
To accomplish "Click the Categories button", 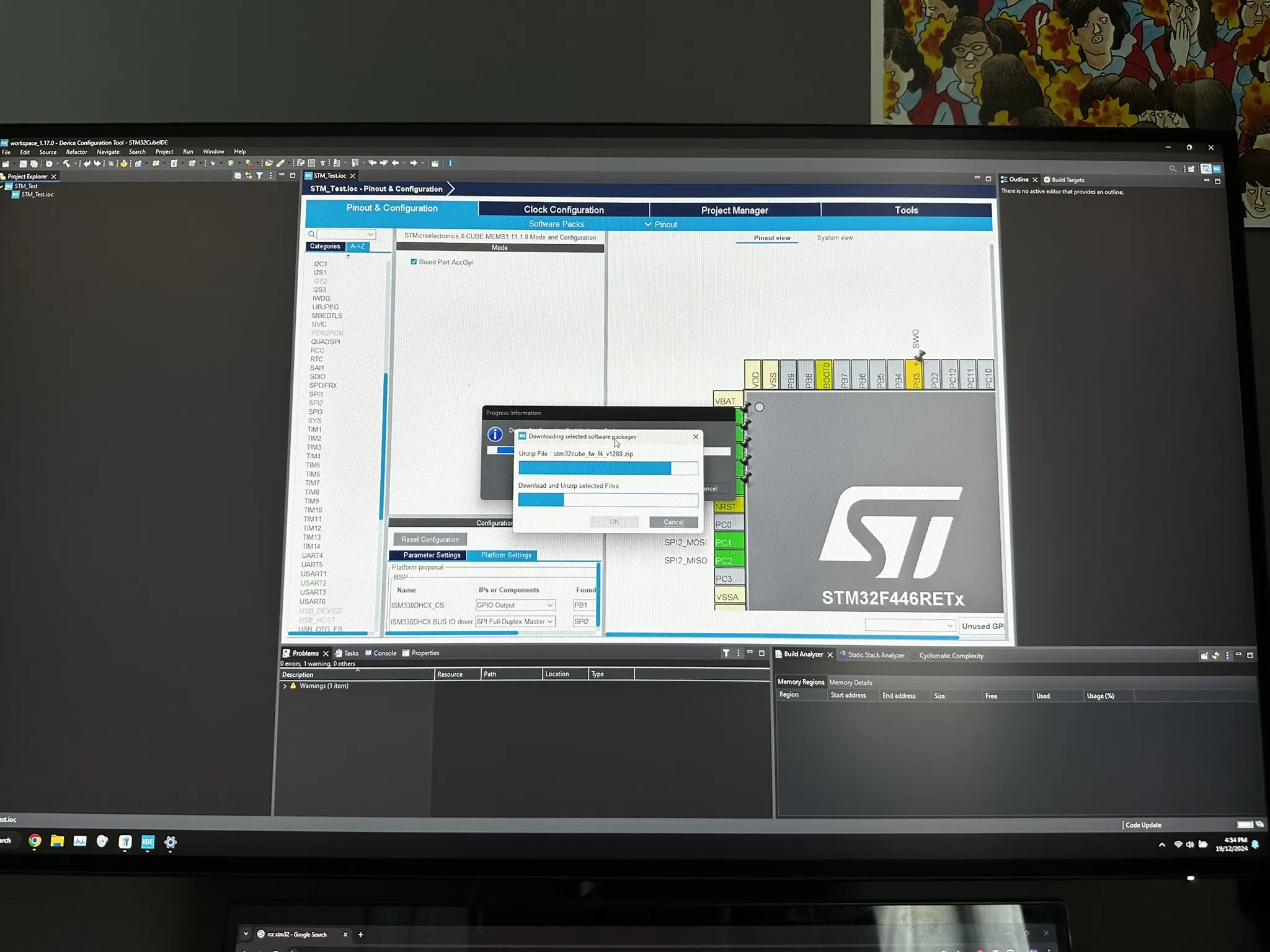I will coord(324,247).
